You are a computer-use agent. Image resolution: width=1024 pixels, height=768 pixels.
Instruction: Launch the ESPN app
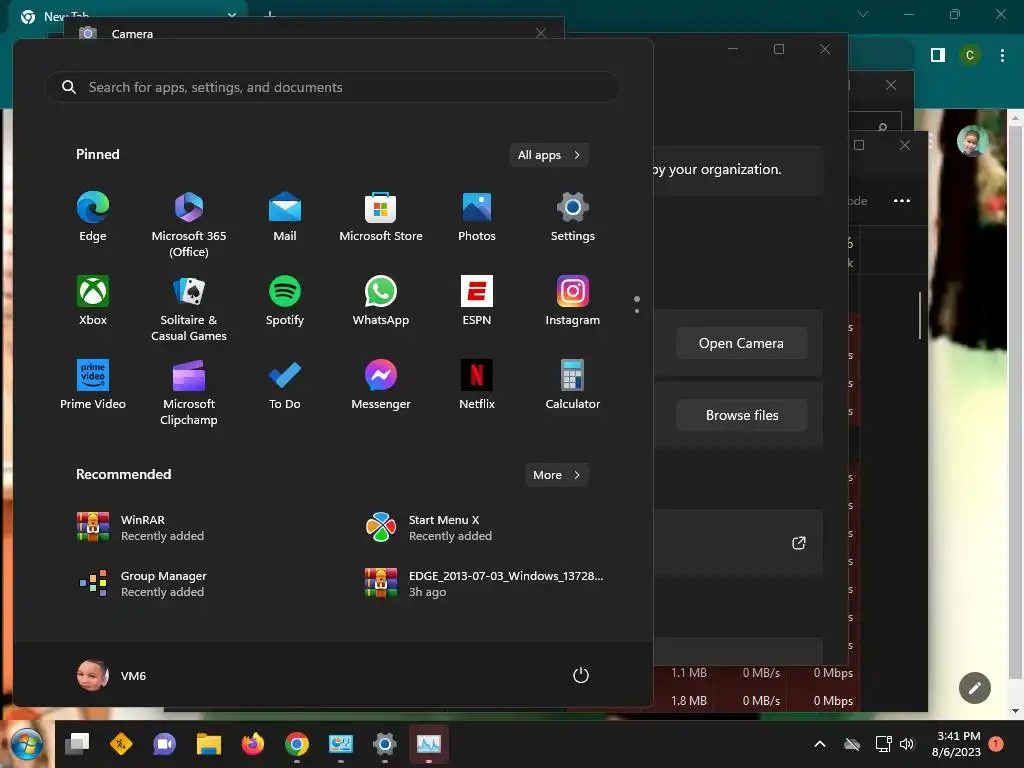[477, 300]
